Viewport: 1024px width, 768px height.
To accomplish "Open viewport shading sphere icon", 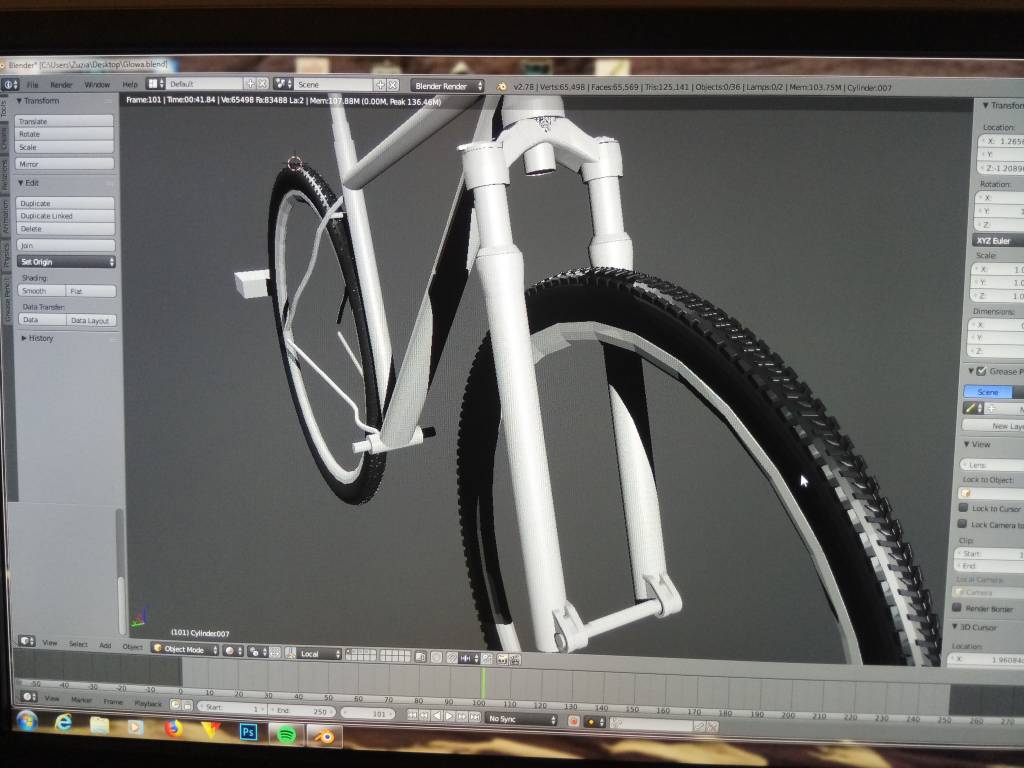I will [232, 650].
